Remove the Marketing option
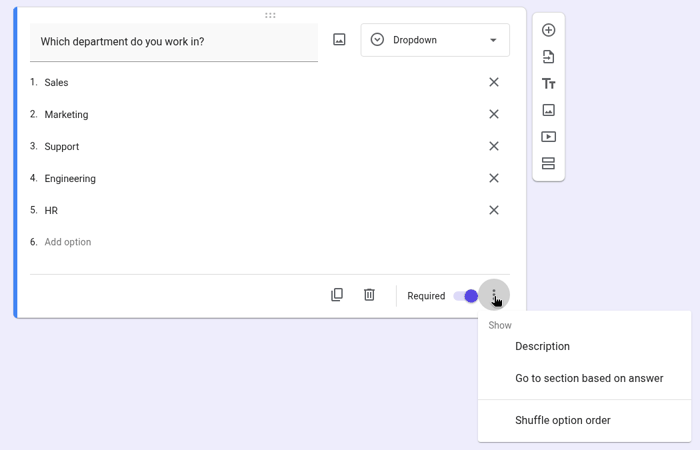 pos(494,114)
